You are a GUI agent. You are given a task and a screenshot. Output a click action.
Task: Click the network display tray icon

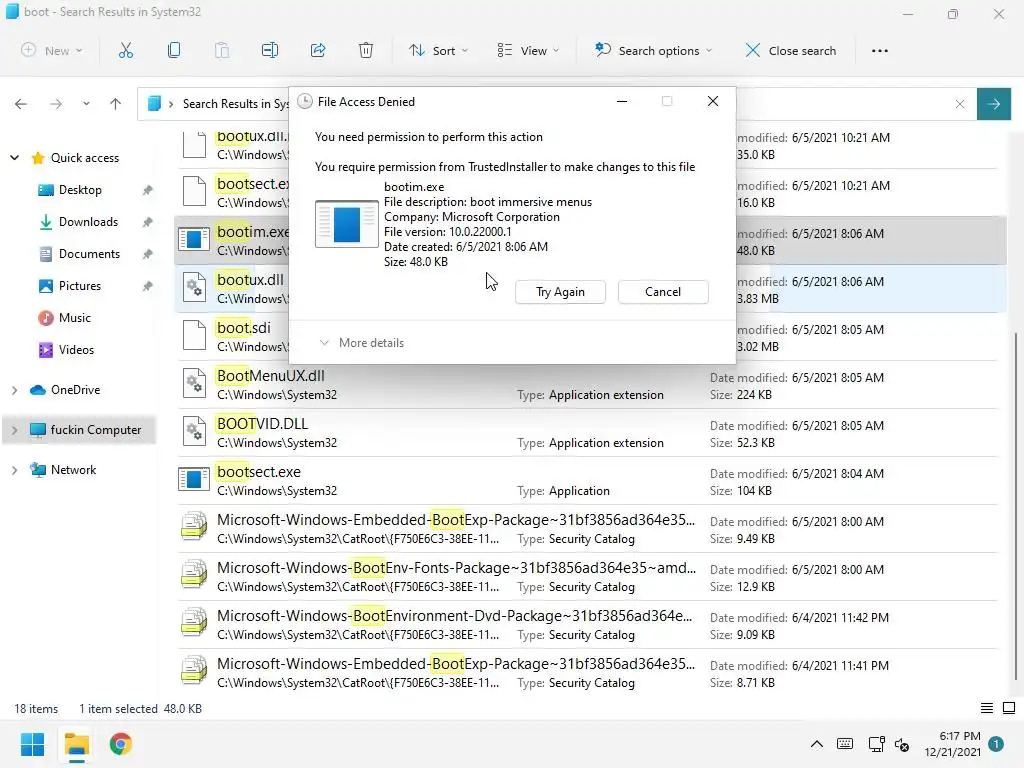click(x=876, y=744)
